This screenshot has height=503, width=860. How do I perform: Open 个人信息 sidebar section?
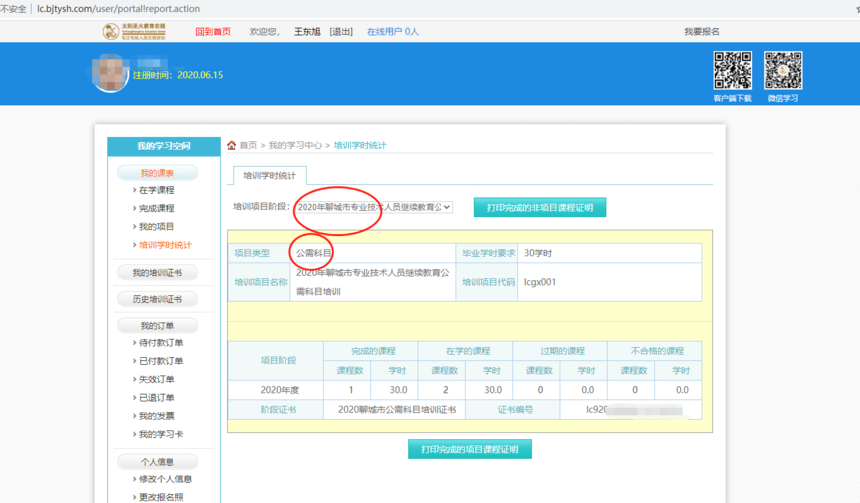157,462
